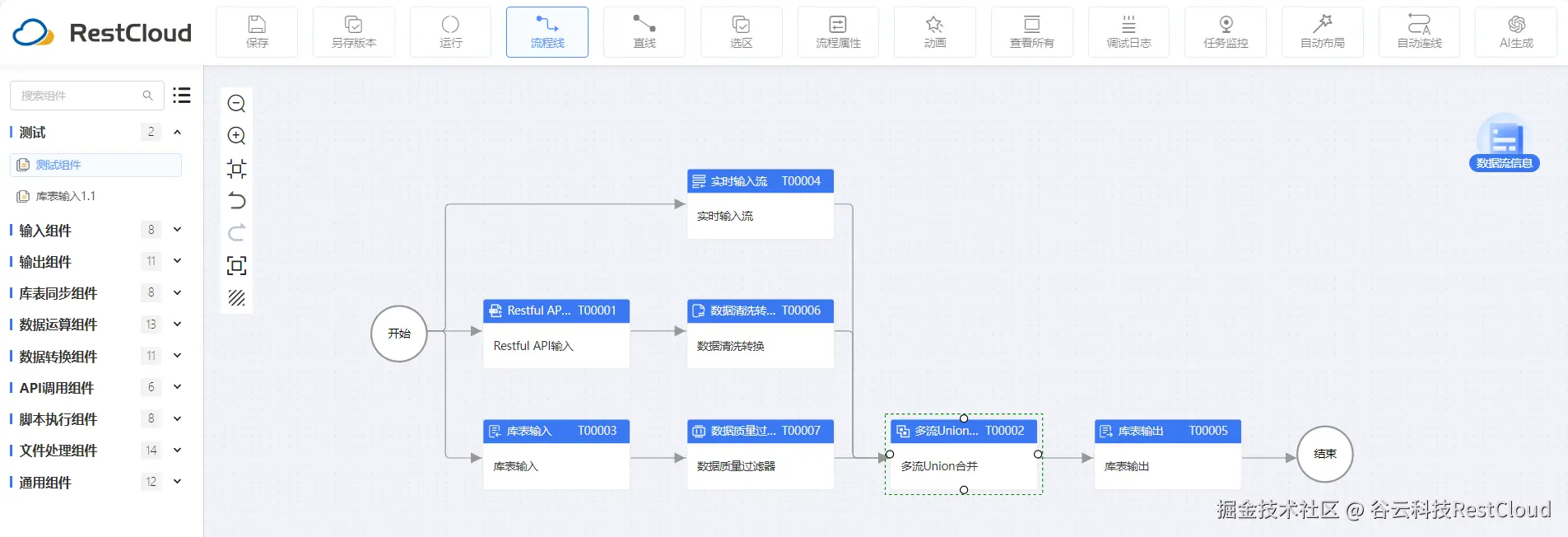Expand the 数据运算组件 group

point(177,324)
